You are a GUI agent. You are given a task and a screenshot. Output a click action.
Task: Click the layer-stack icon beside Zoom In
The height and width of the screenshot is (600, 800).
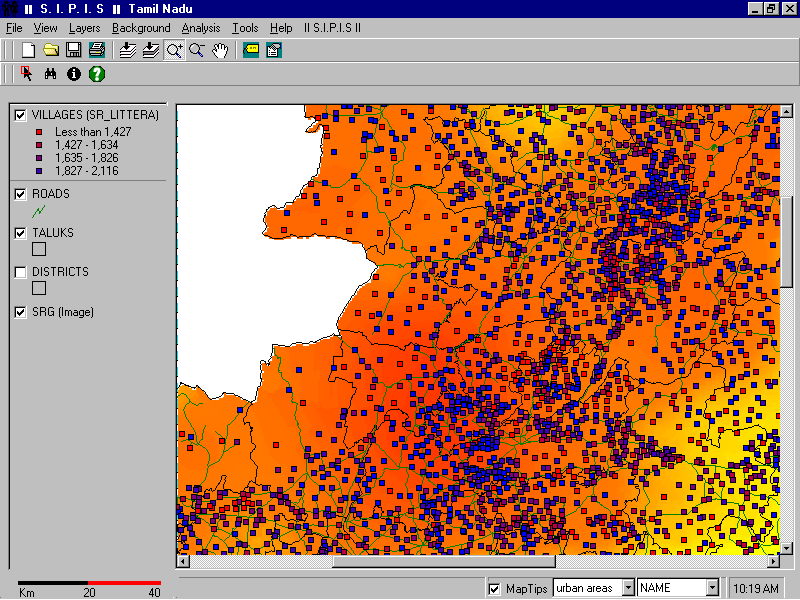[x=151, y=50]
